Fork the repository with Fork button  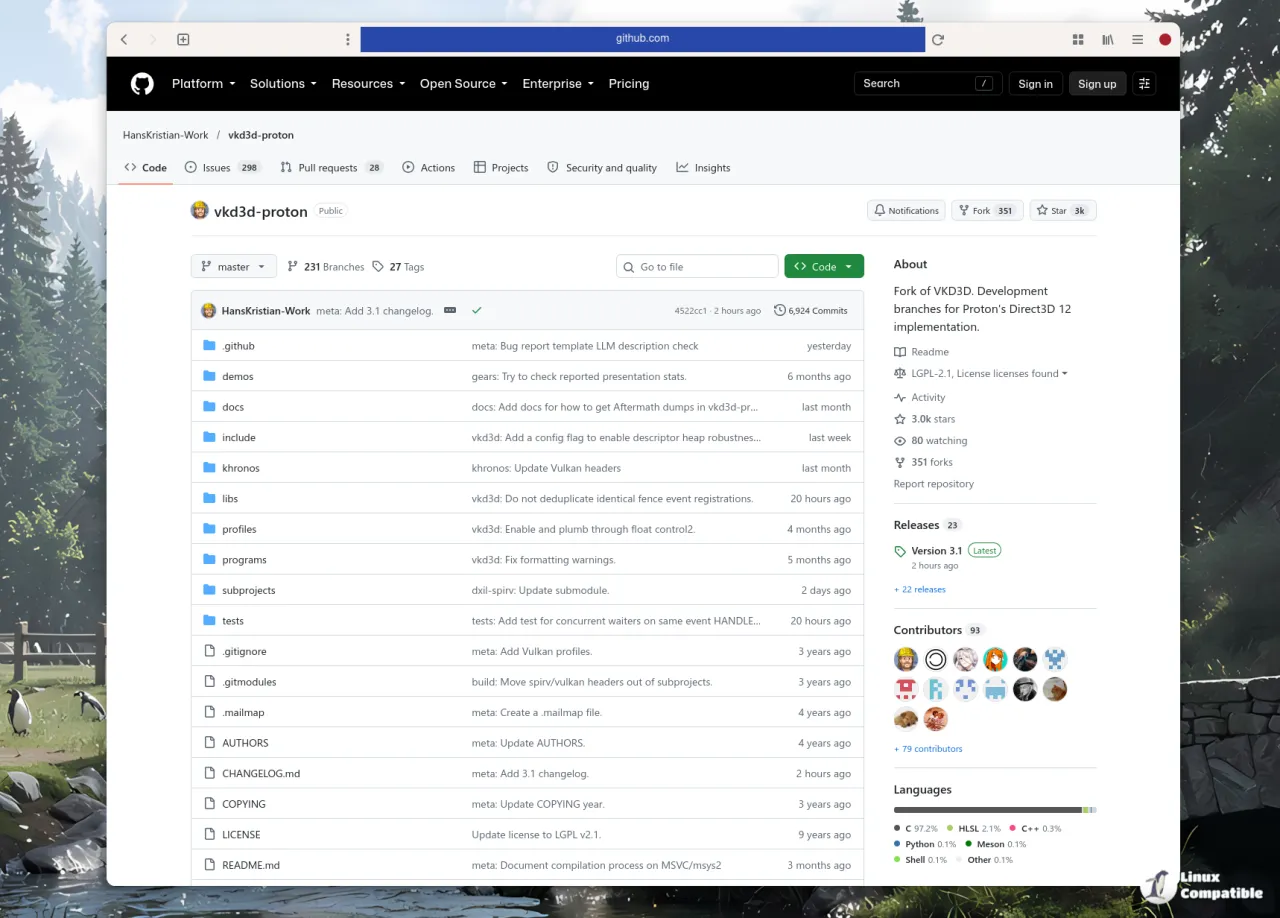coord(986,211)
